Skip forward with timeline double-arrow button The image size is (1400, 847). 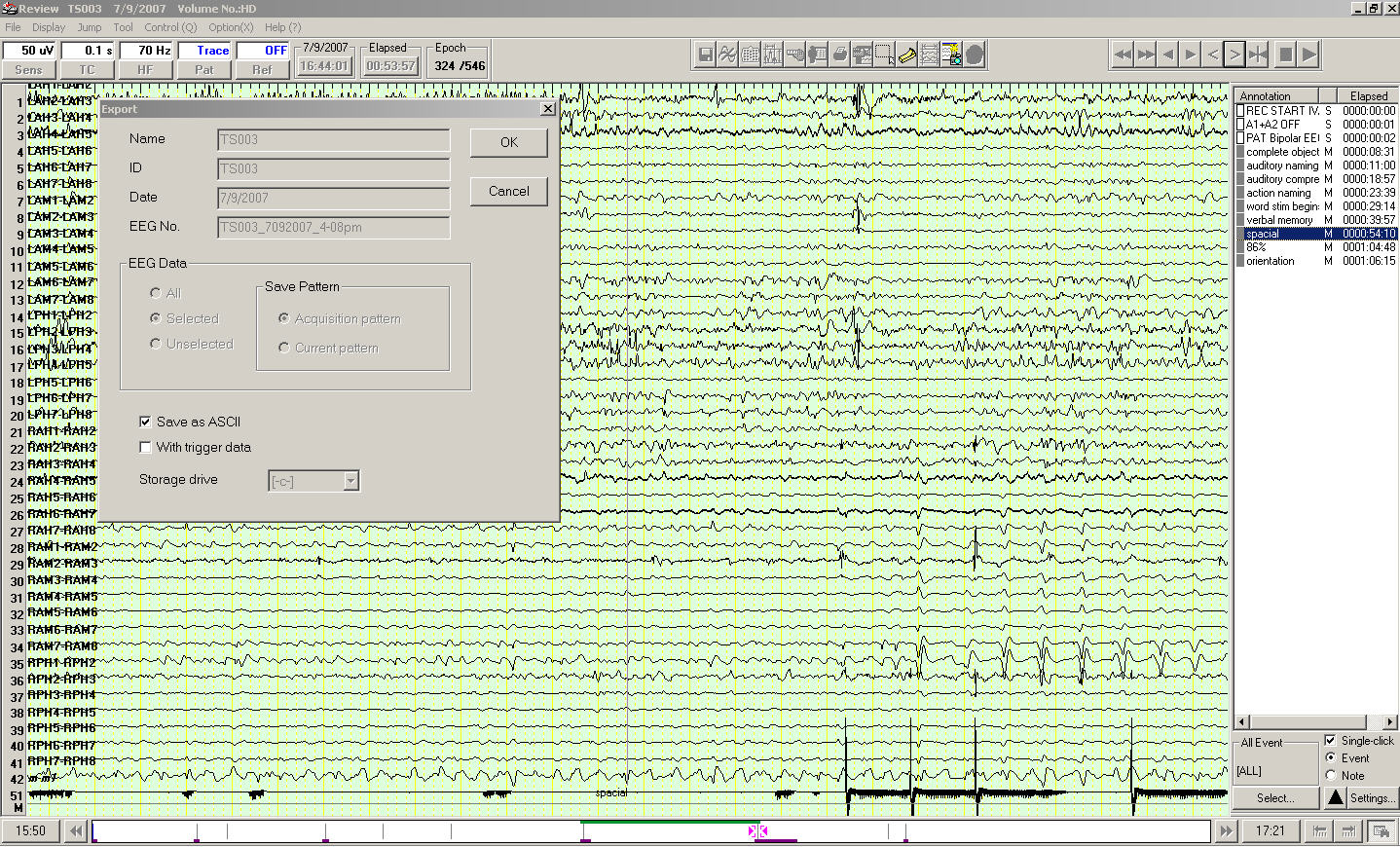coord(1226,830)
